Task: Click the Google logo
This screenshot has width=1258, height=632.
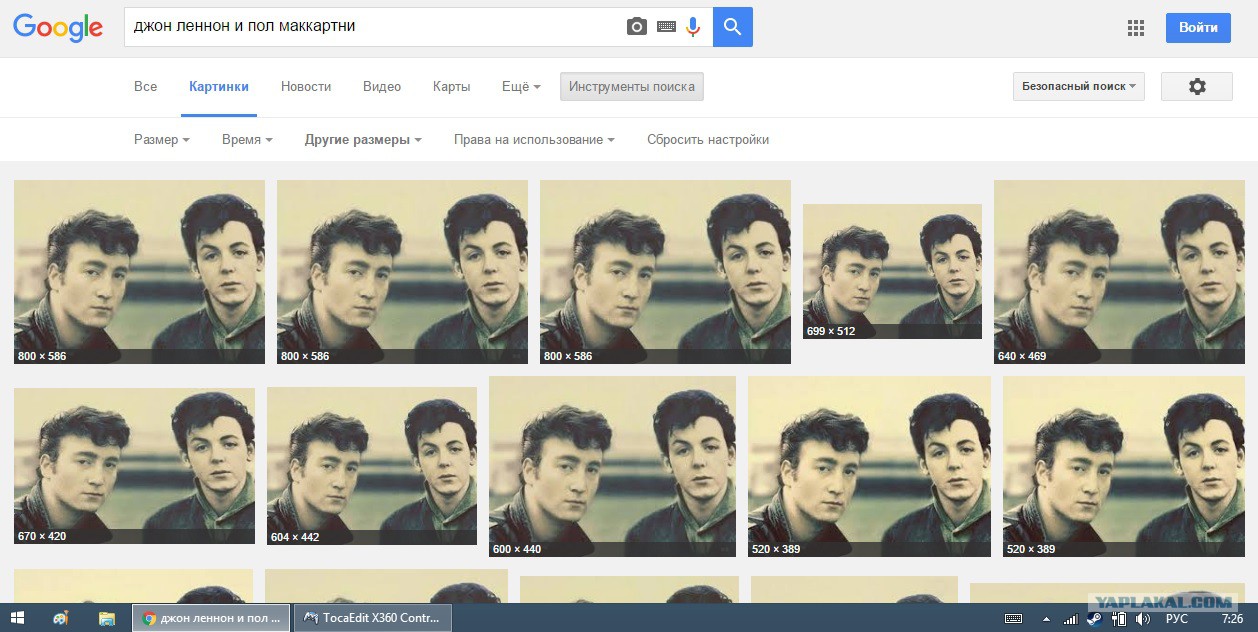Action: pos(58,27)
